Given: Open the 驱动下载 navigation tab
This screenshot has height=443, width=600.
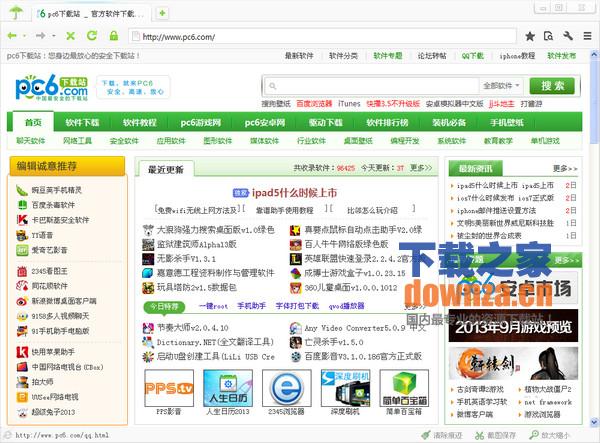Looking at the screenshot, I should (326, 122).
